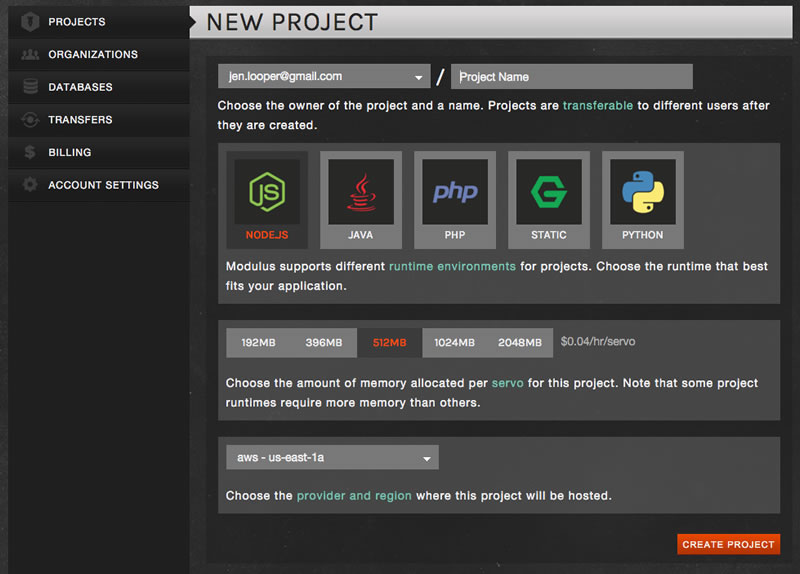Follow the servo link
This screenshot has height=574, width=800.
(508, 383)
